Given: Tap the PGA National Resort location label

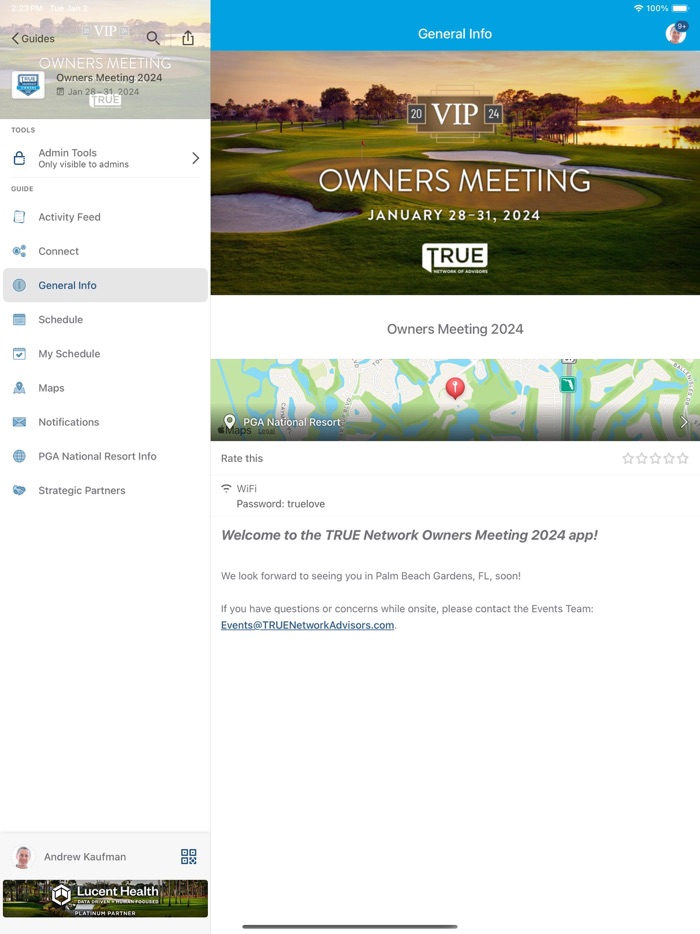Looking at the screenshot, I should coord(291,422).
